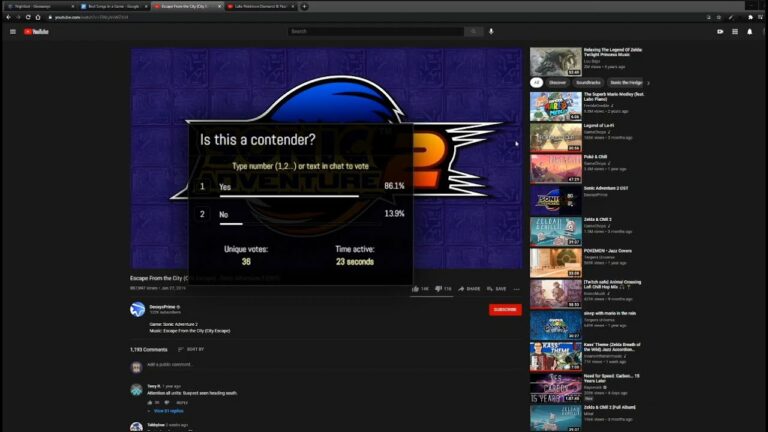The height and width of the screenshot is (432, 768).
Task: Click the Share button under the video
Action: click(x=469, y=288)
